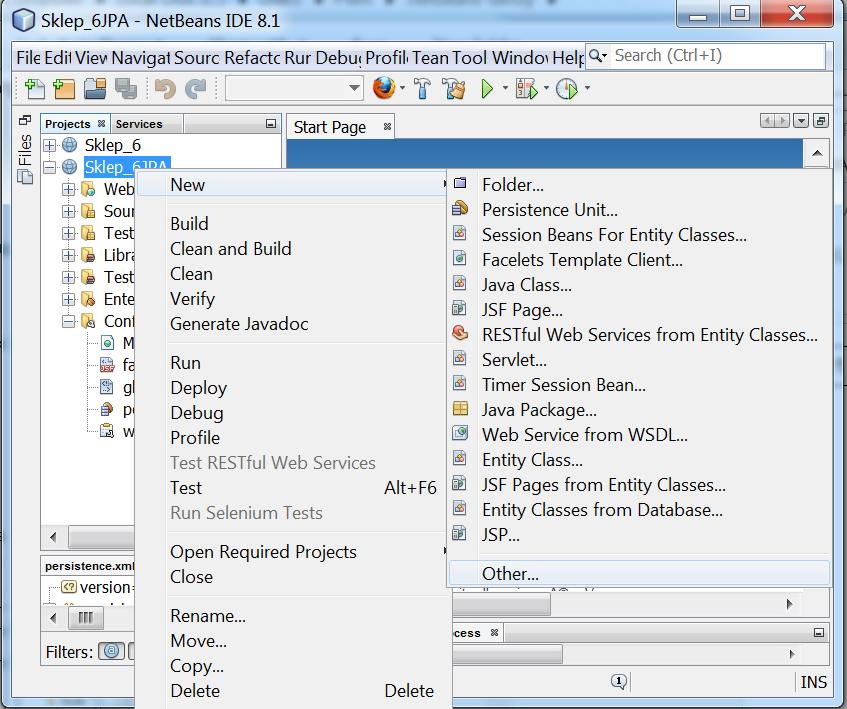Click the New File toolbar icon
This screenshot has height=709, width=847.
click(x=35, y=89)
